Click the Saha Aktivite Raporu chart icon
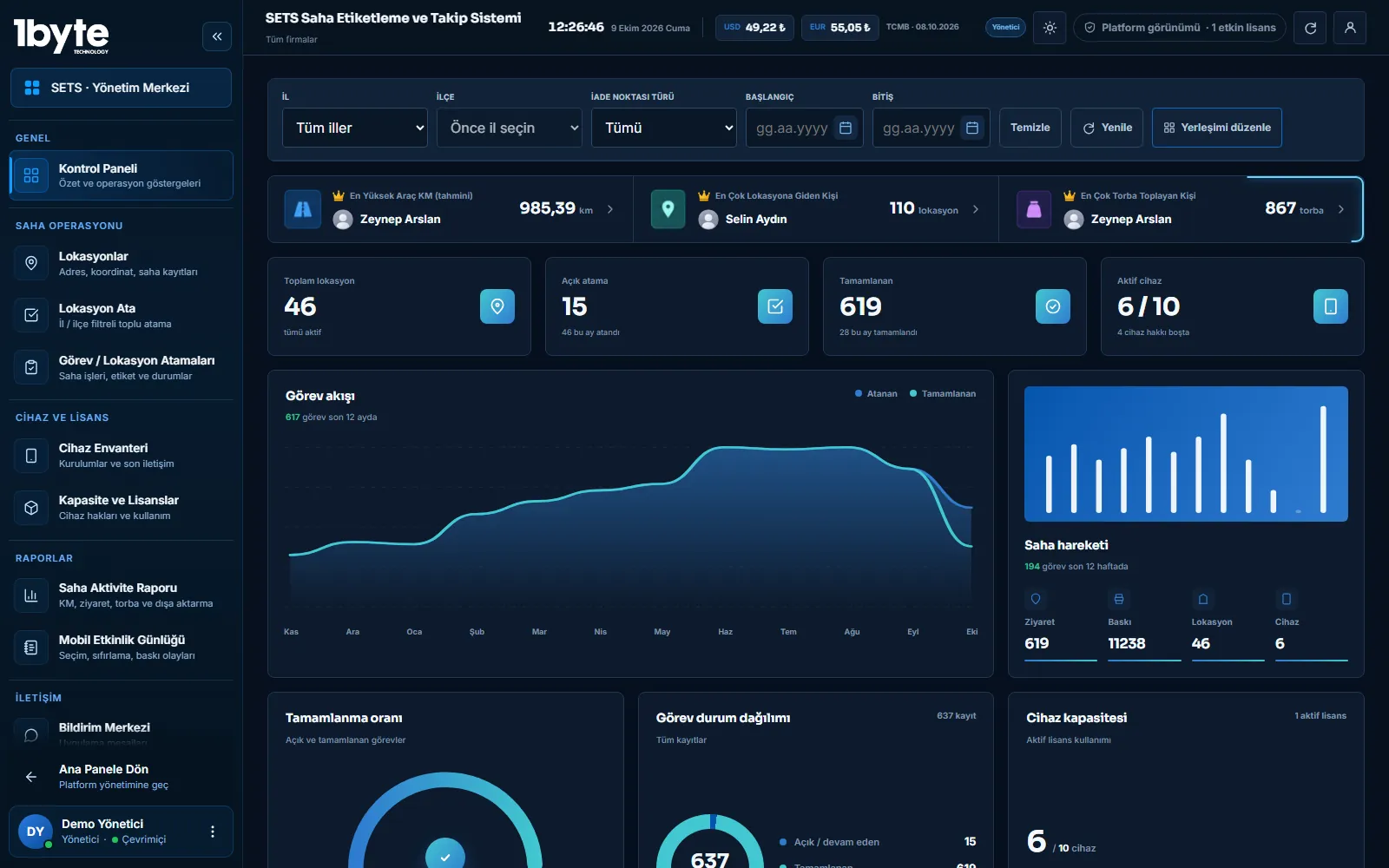 (x=31, y=595)
